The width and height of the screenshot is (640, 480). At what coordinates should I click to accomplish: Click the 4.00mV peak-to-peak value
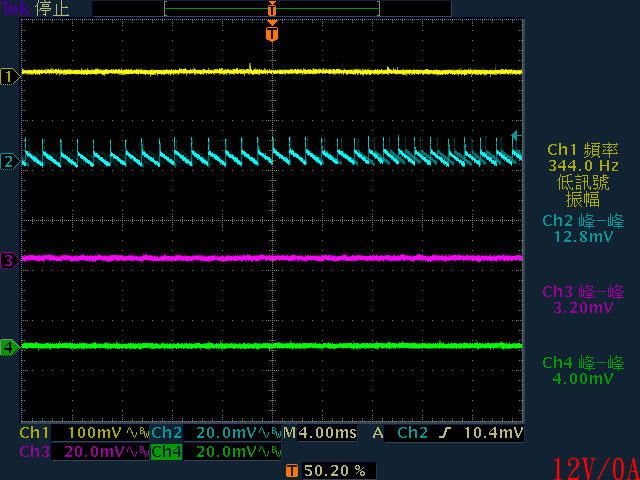point(583,378)
